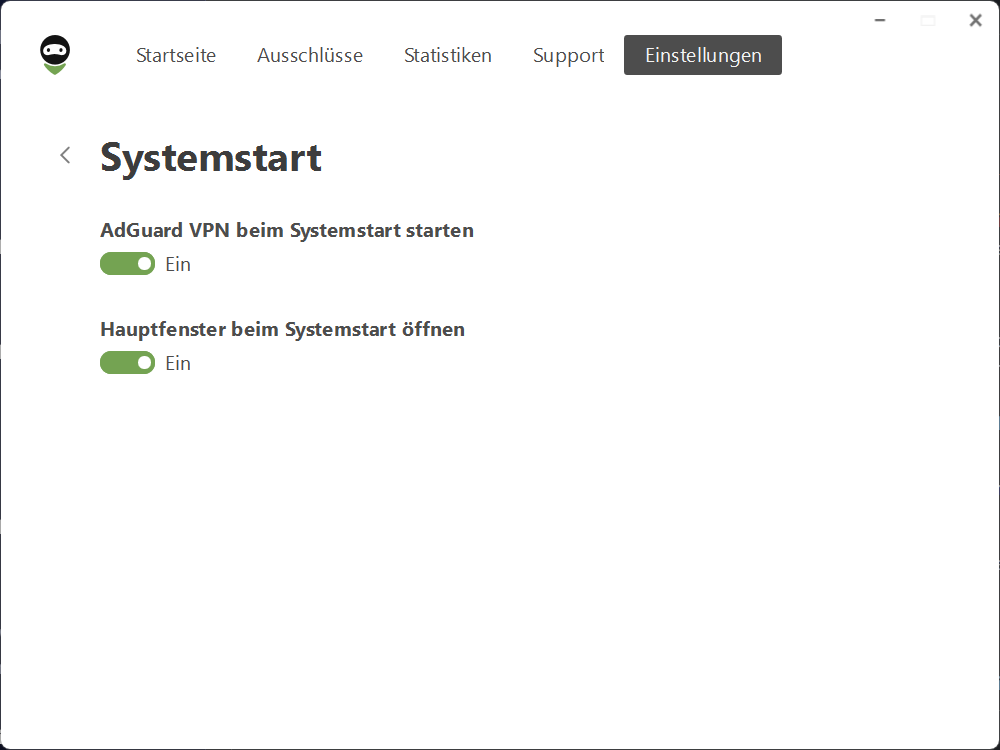Switch to the Support section
The height and width of the screenshot is (750, 1000).
click(568, 55)
